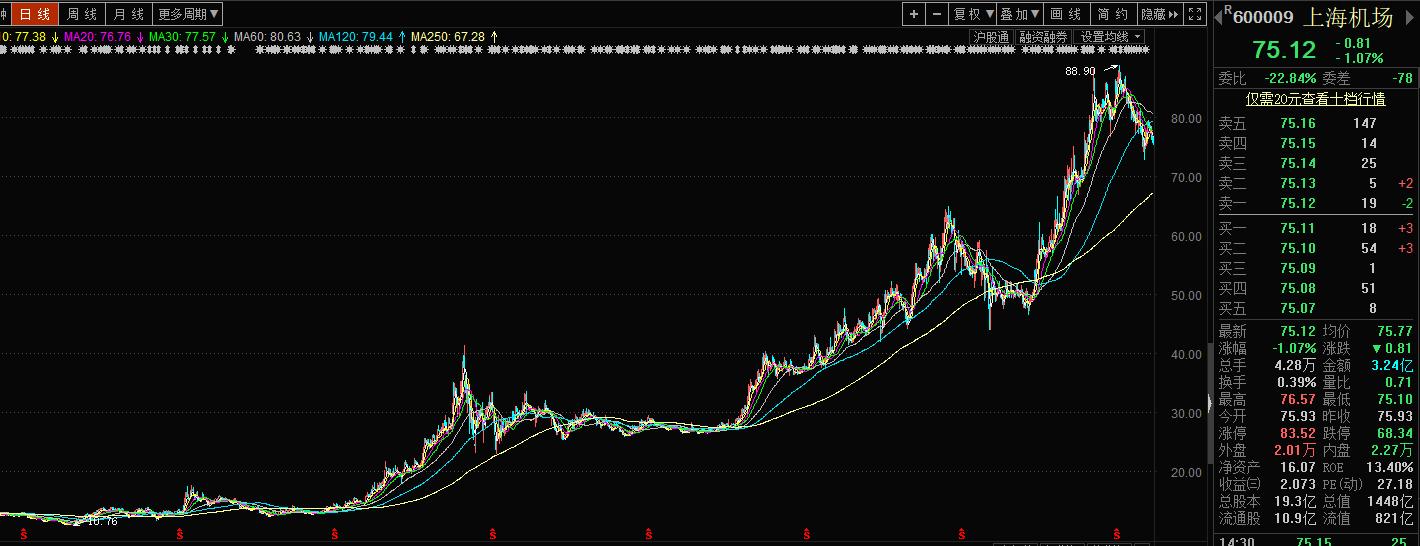This screenshot has width=1420, height=546.
Task: Click 跌停 value 68.34
Action: point(1395,433)
